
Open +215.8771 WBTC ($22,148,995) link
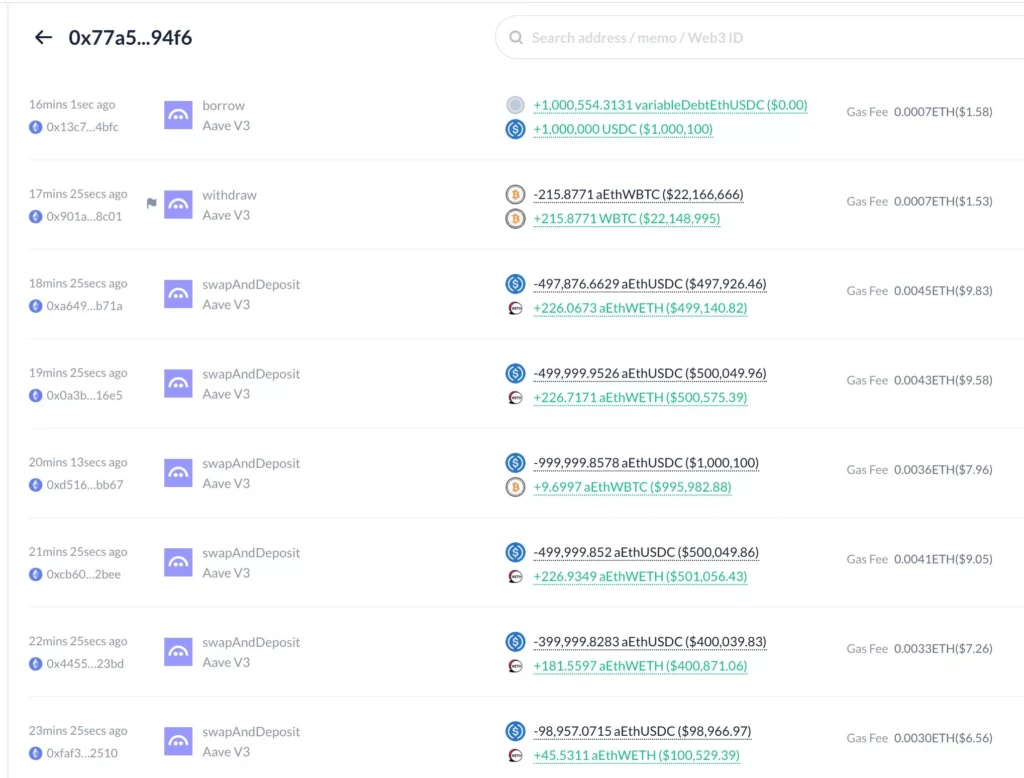(x=626, y=219)
